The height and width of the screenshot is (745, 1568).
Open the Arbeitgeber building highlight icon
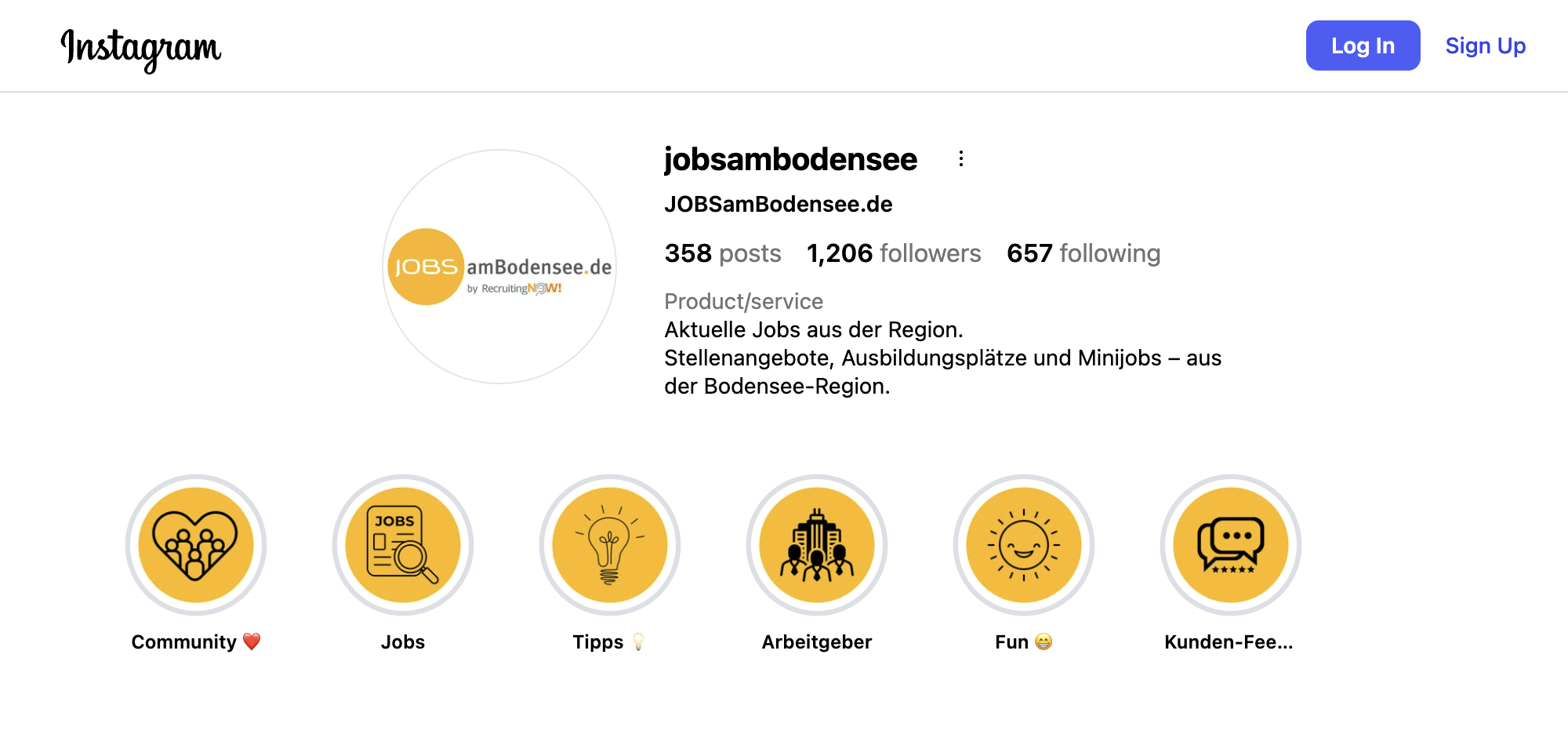pos(817,545)
